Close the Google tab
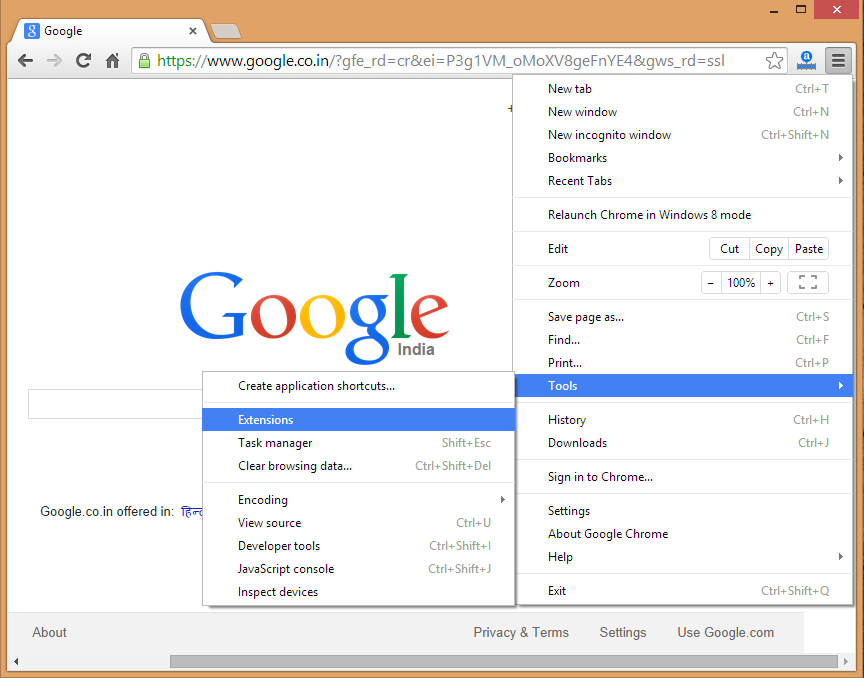The image size is (864, 678). (193, 31)
